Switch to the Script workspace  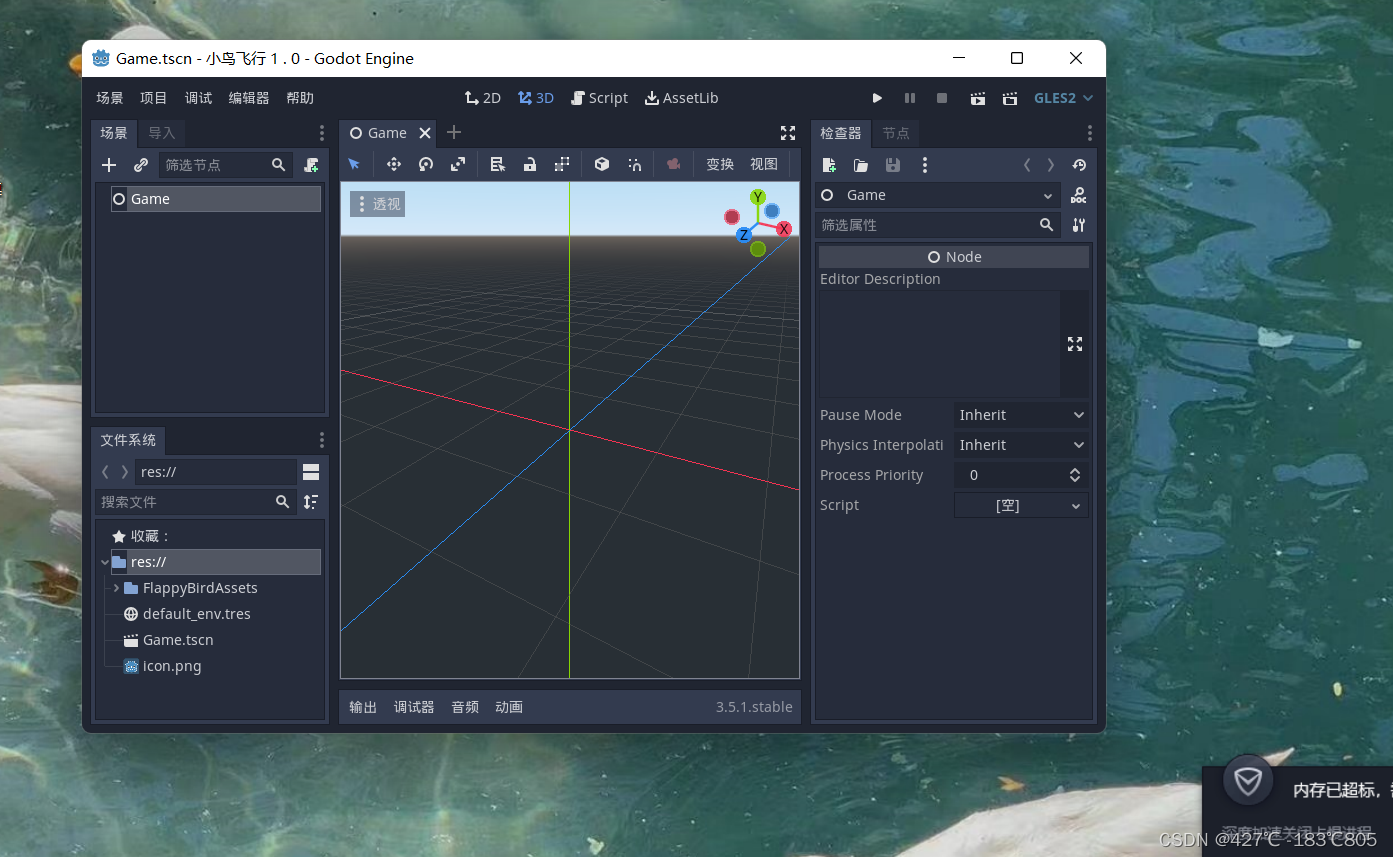tap(599, 98)
